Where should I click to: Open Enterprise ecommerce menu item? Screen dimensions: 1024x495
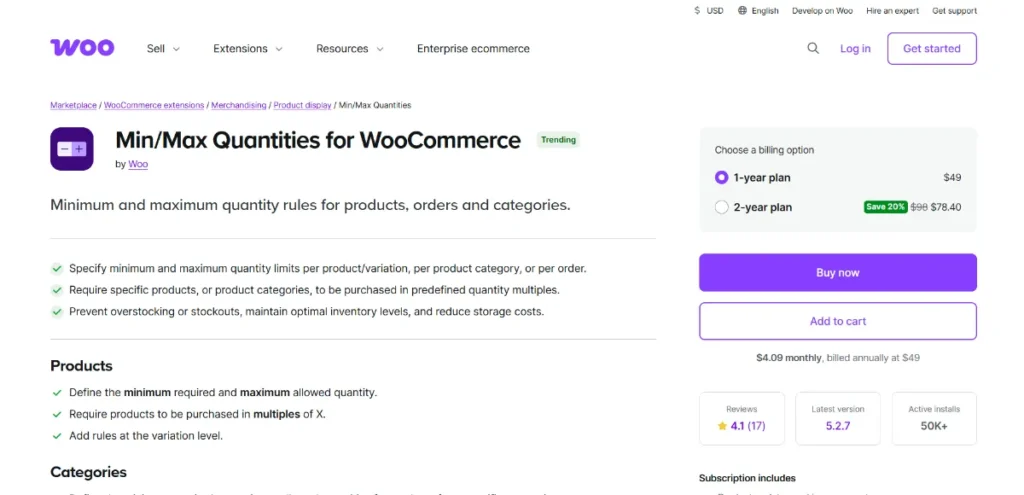coord(473,48)
